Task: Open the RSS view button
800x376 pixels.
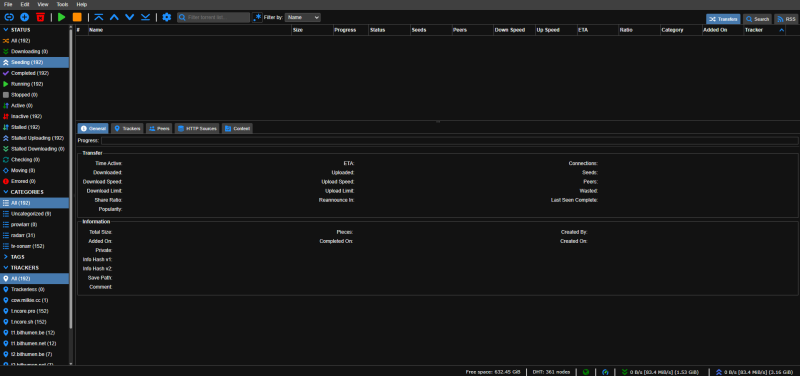Action: pos(786,19)
